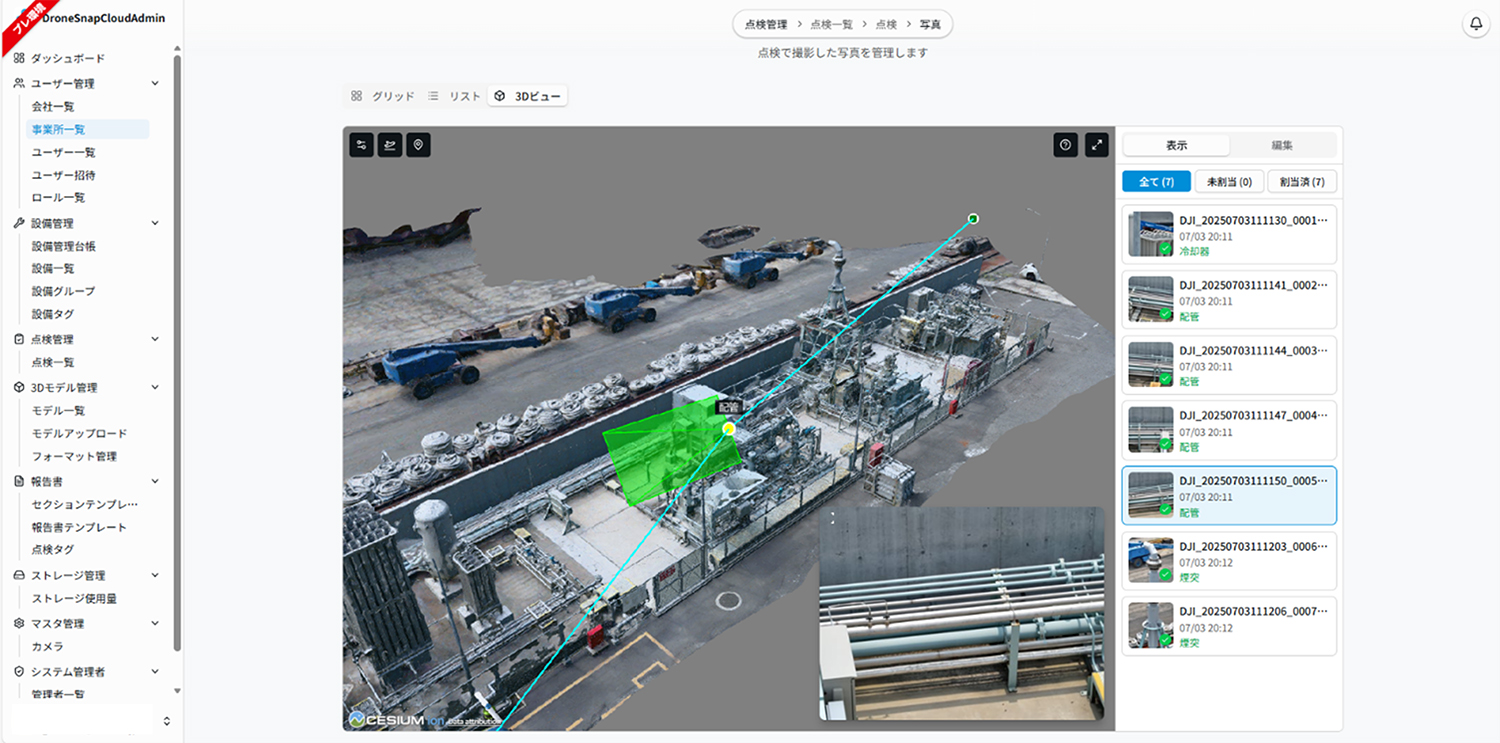This screenshot has height=743, width=1500.
Task: Open the help icon in 3D viewer
Action: [1065, 145]
